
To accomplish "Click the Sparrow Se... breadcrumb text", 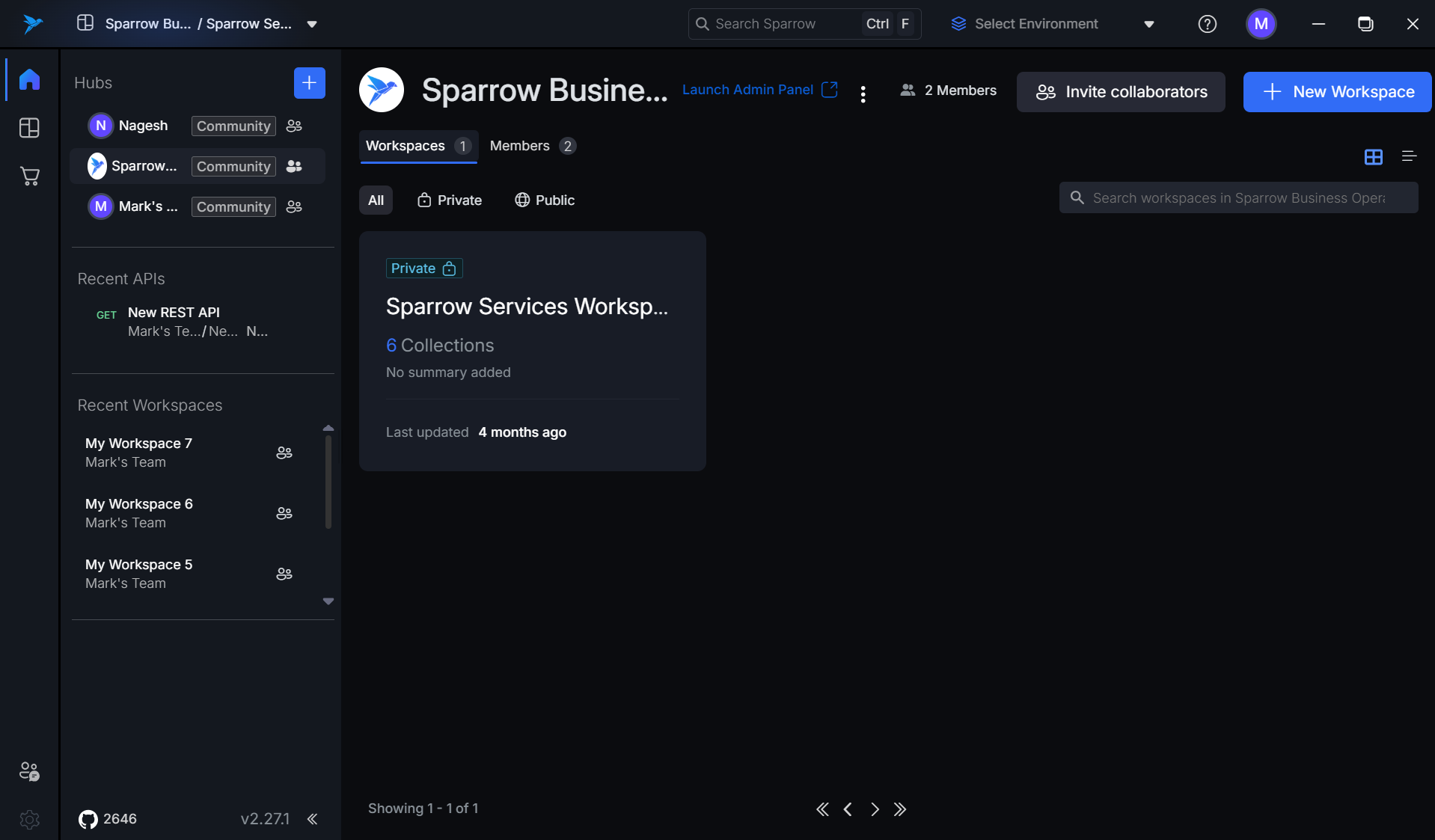I will tap(249, 24).
